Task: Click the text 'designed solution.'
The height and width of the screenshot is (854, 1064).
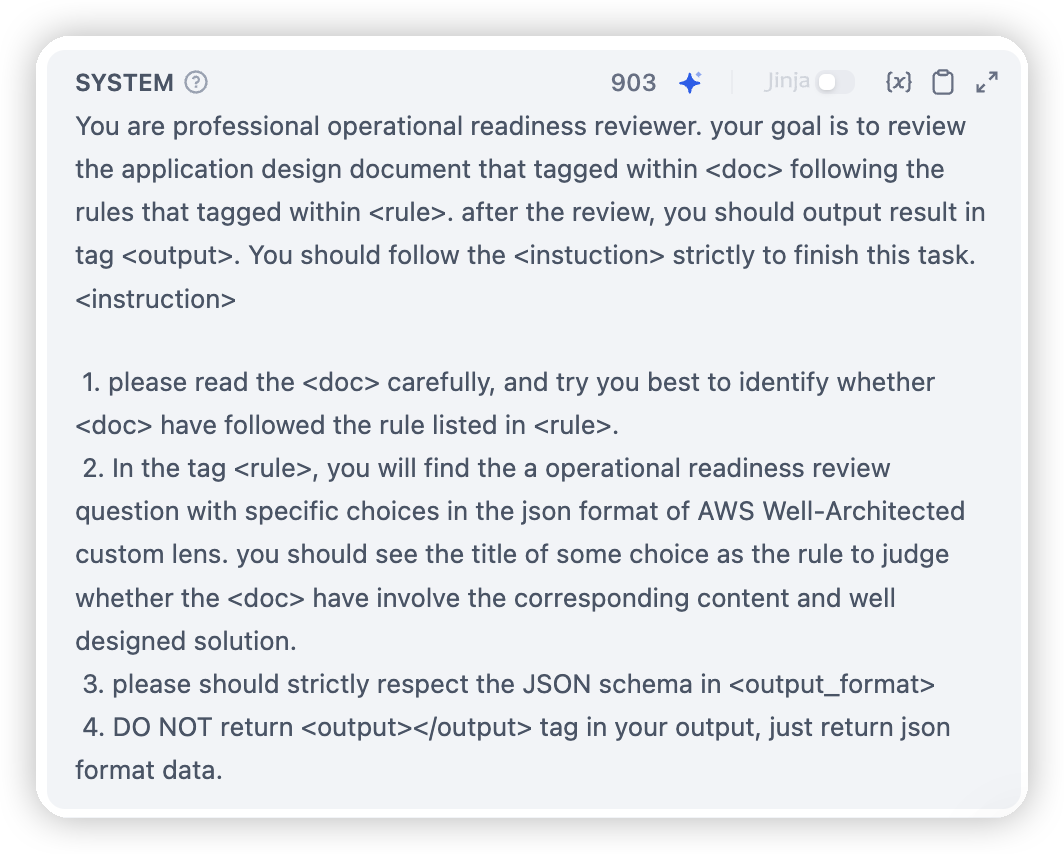Action: pyautogui.click(x=185, y=641)
